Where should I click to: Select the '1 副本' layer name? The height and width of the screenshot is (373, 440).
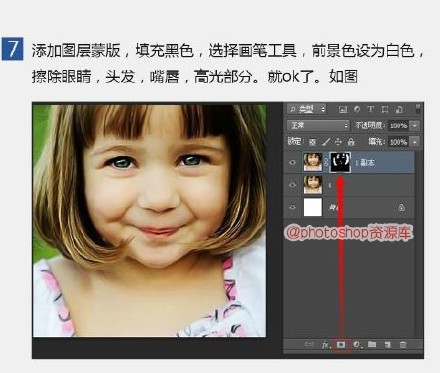click(x=365, y=163)
